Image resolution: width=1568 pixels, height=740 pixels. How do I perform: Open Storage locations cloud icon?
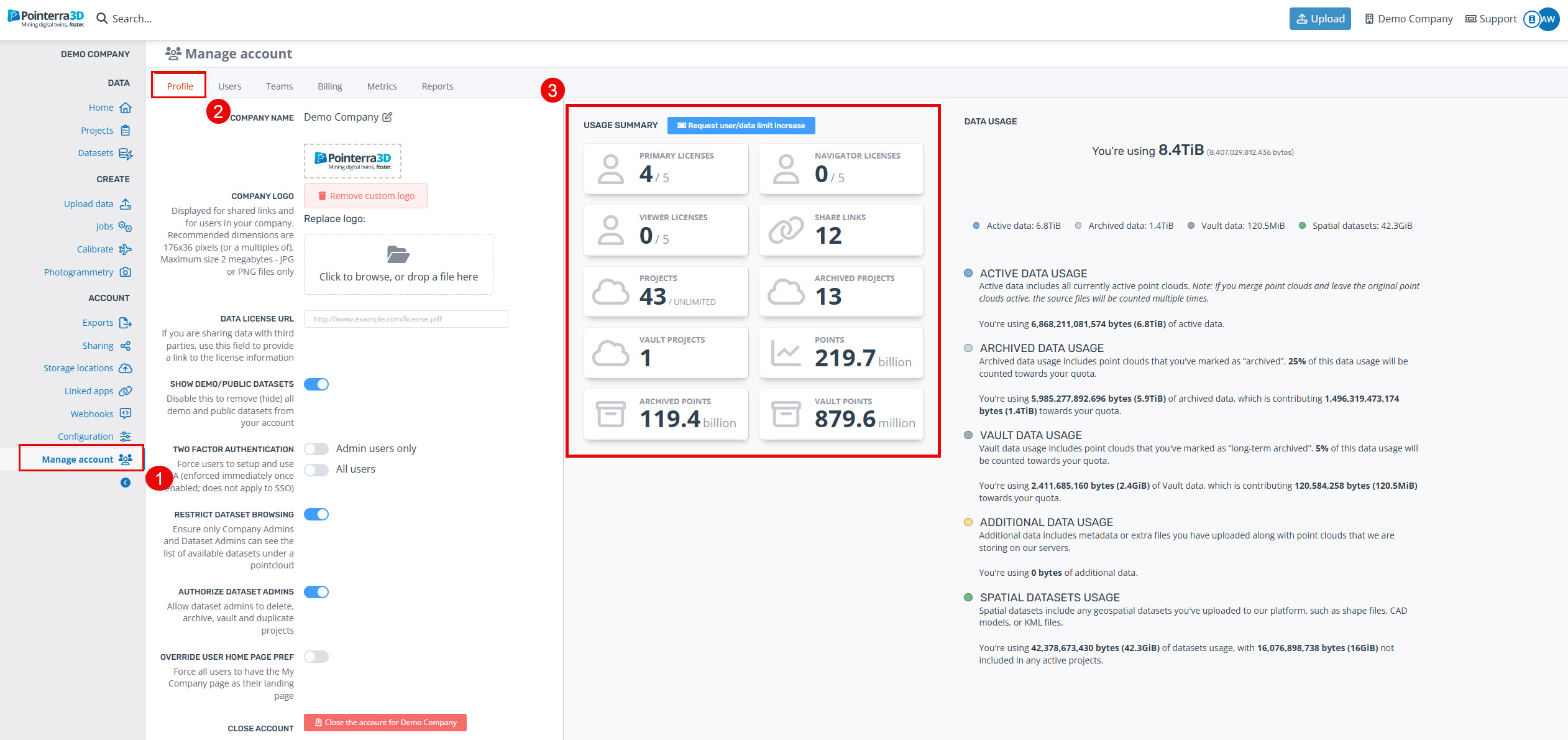(x=126, y=368)
